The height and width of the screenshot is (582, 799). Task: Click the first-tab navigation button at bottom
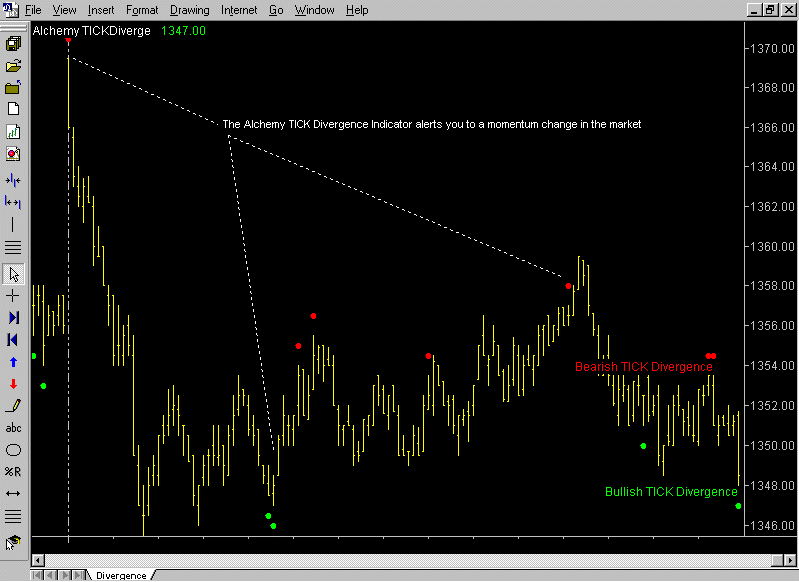37,575
